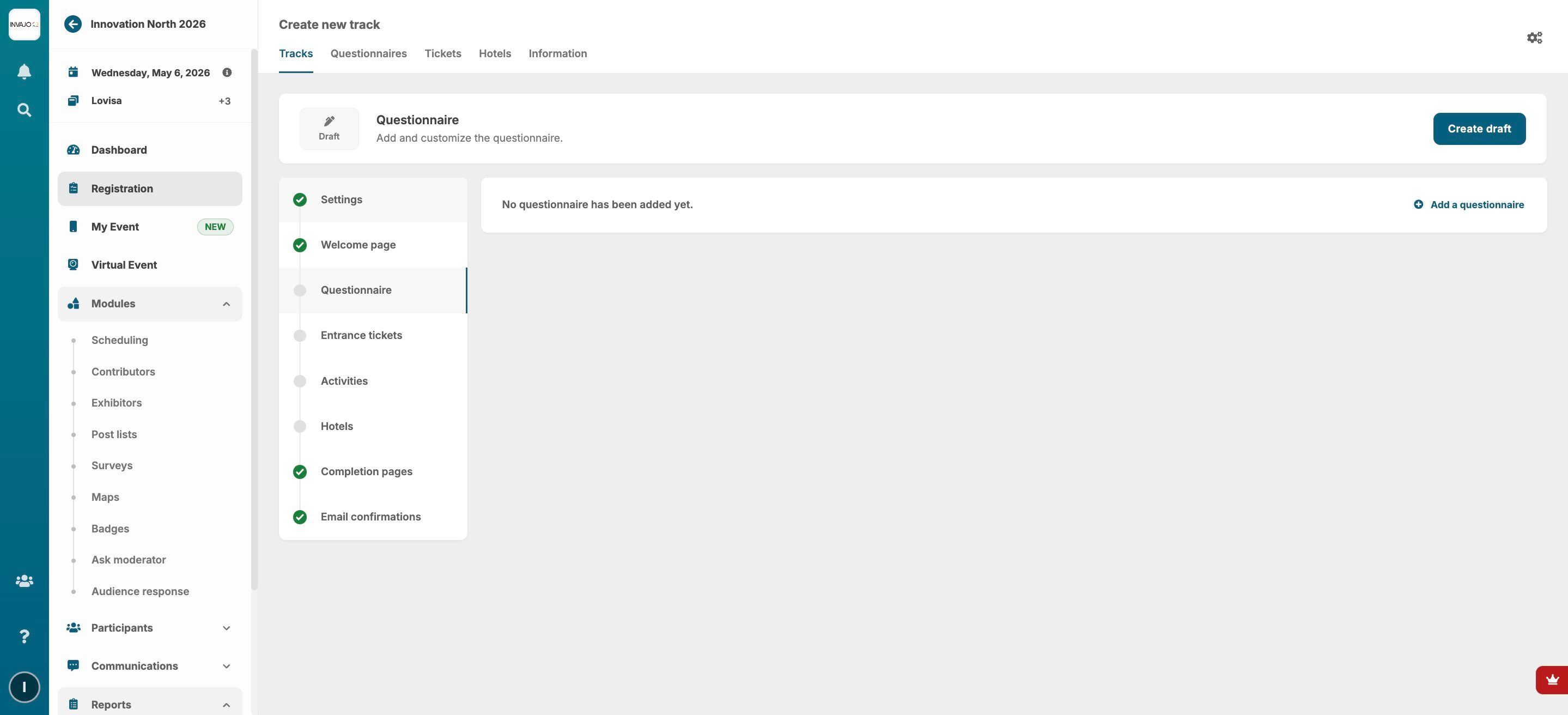Click the help question mark icon
This screenshot has width=1568, height=715.
[x=25, y=637]
